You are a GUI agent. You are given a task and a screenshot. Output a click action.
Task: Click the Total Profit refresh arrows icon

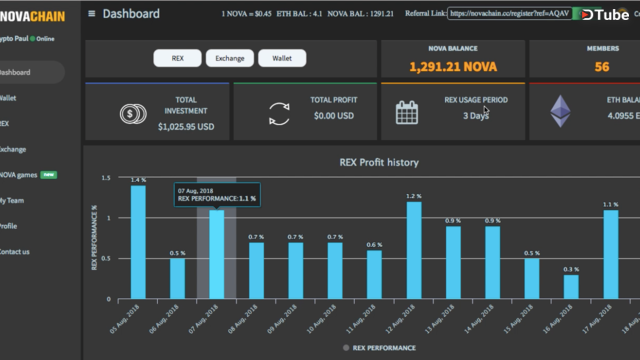tap(279, 114)
